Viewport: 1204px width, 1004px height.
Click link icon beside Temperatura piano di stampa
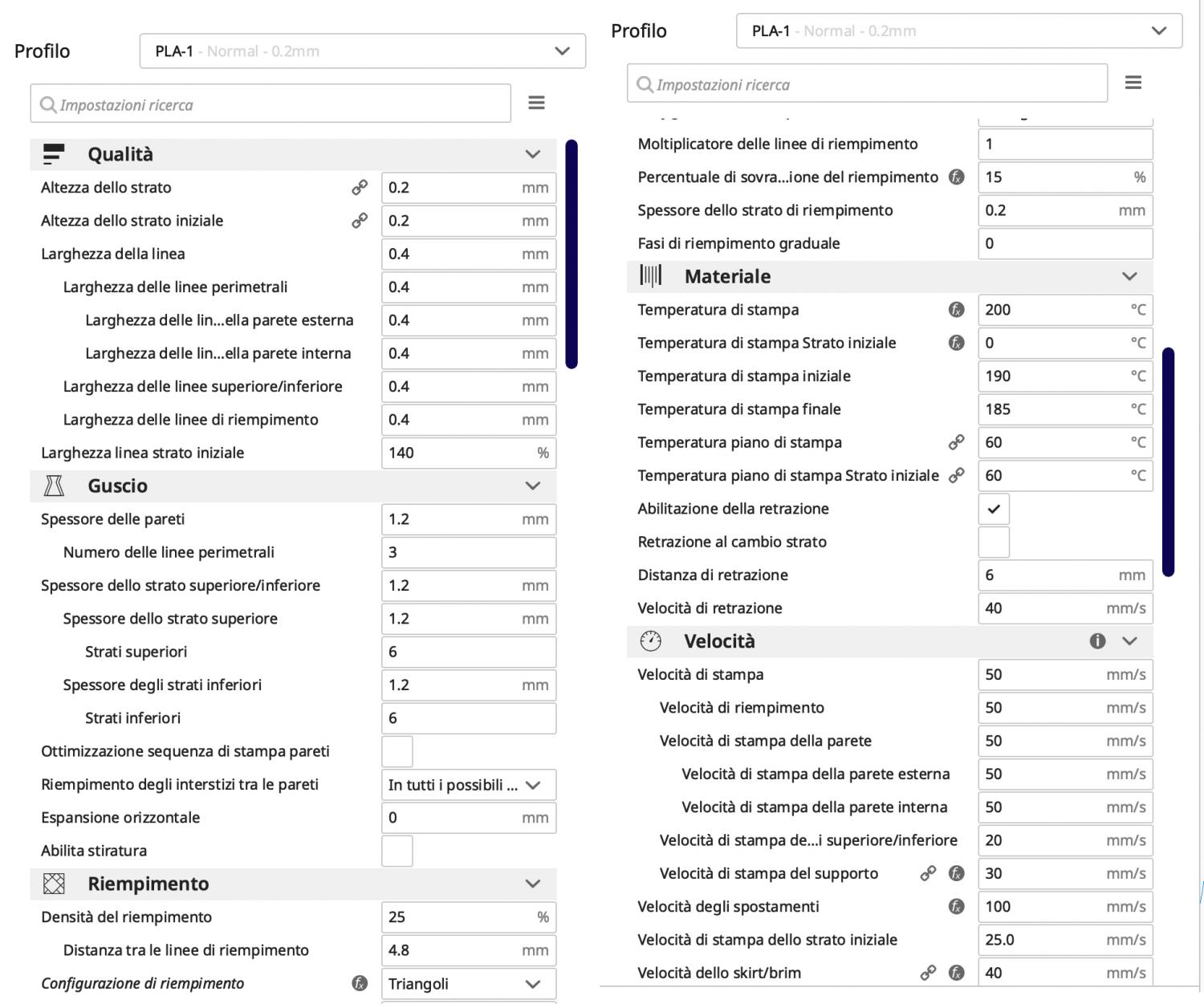(x=956, y=442)
